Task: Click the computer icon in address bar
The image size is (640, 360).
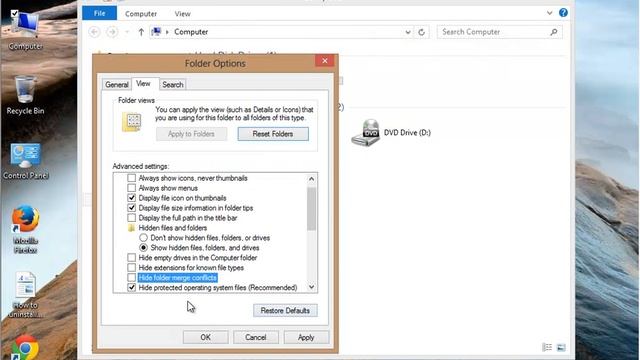Action: [156, 32]
